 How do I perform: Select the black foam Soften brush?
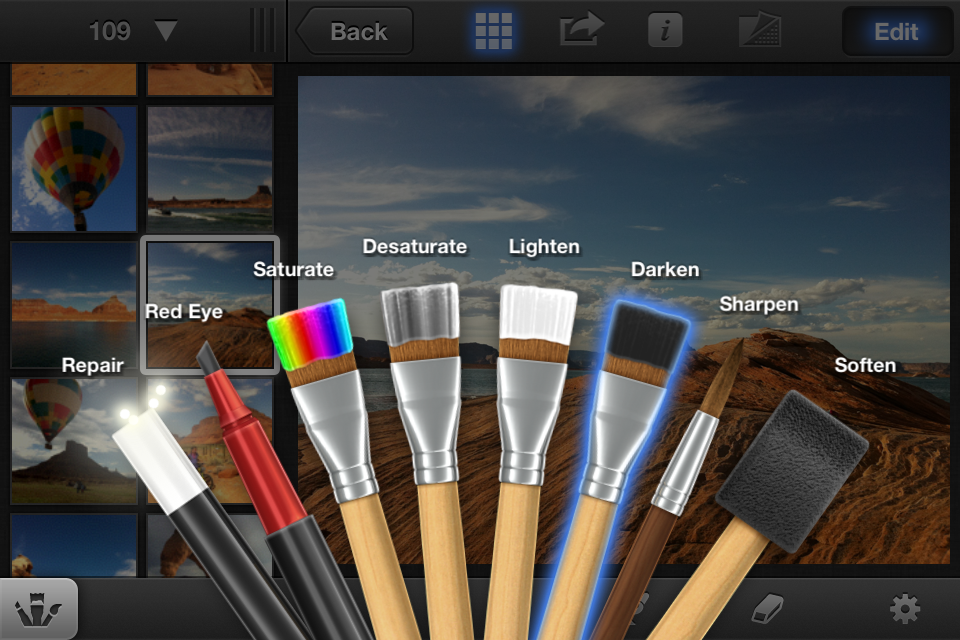pyautogui.click(x=790, y=472)
